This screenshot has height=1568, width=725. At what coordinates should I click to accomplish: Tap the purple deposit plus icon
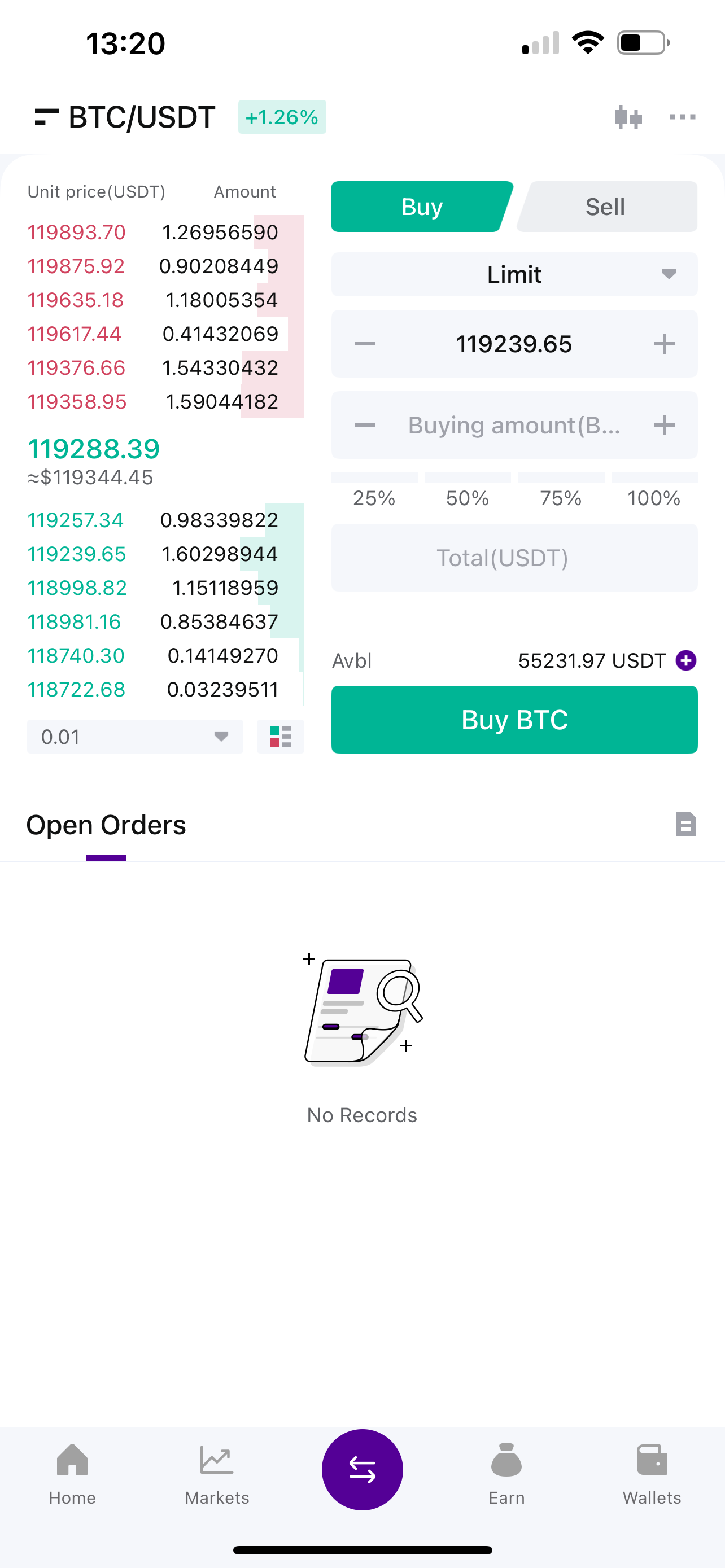(x=685, y=660)
